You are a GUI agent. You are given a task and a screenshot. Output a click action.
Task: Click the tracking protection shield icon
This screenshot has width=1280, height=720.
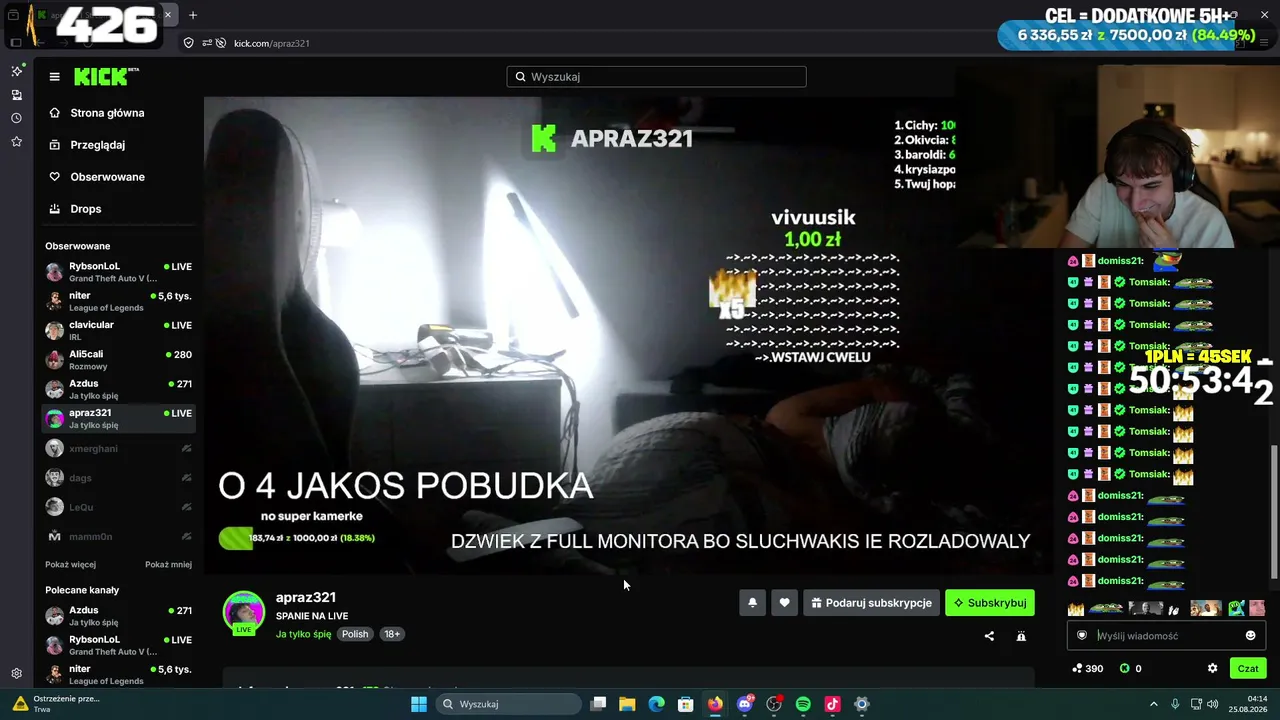pos(189,43)
